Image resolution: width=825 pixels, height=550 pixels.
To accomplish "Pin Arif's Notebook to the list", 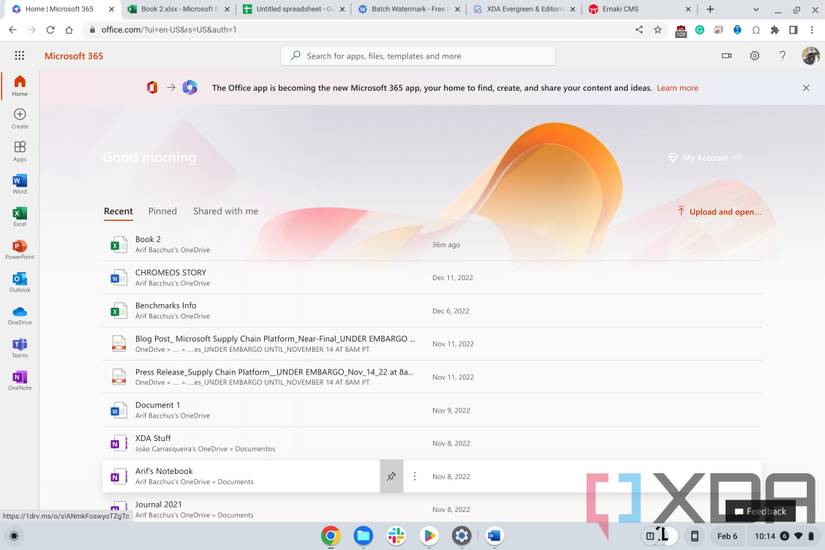I will click(x=391, y=476).
